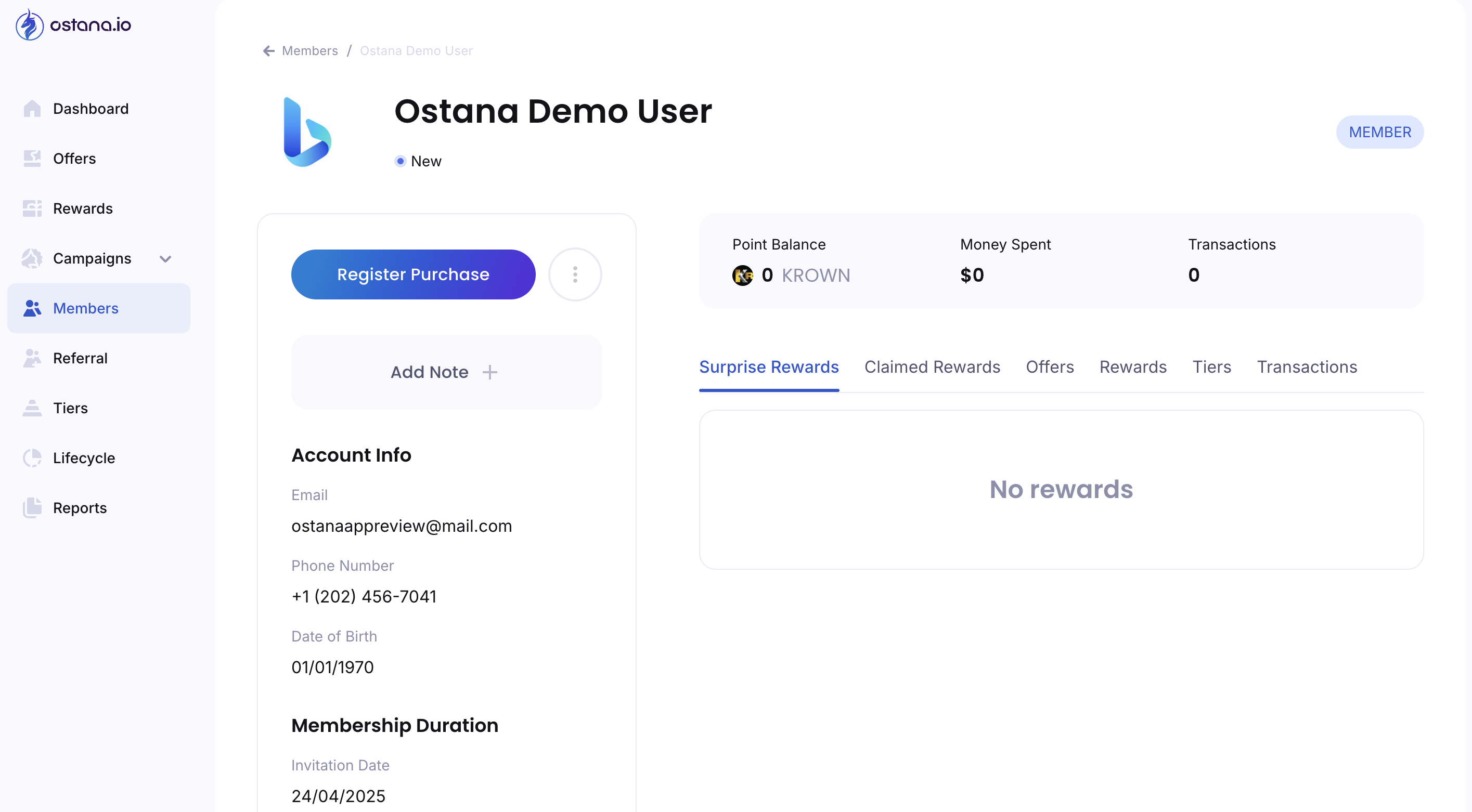Click the Transactions stat label
The width and height of the screenshot is (1472, 812).
pyautogui.click(x=1231, y=244)
